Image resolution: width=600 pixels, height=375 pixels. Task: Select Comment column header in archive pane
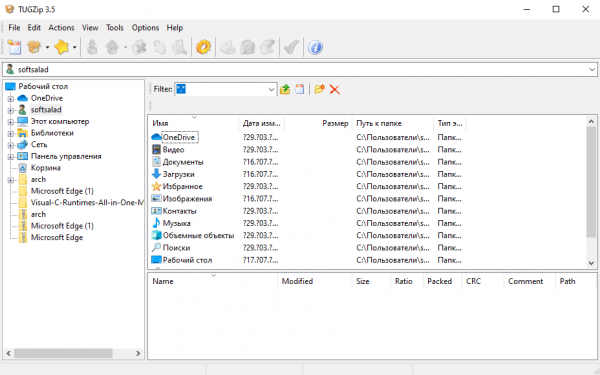pyautogui.click(x=529, y=281)
